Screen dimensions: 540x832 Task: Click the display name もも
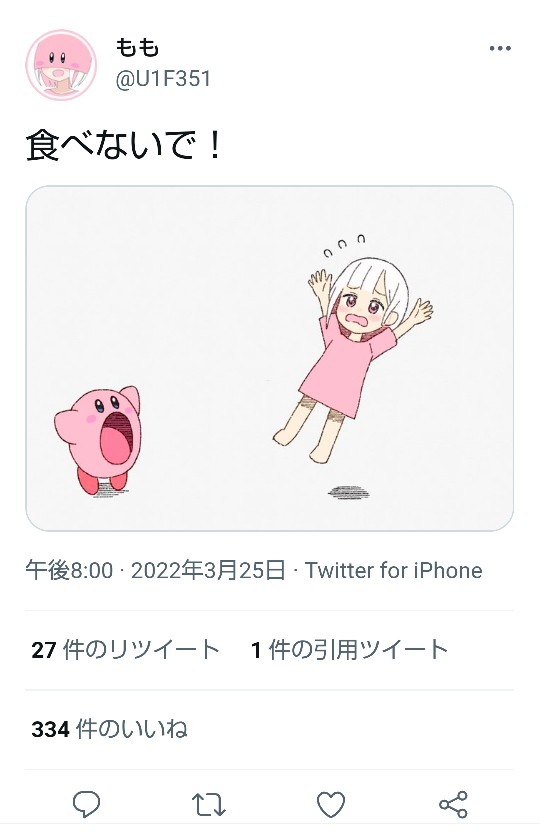(137, 48)
